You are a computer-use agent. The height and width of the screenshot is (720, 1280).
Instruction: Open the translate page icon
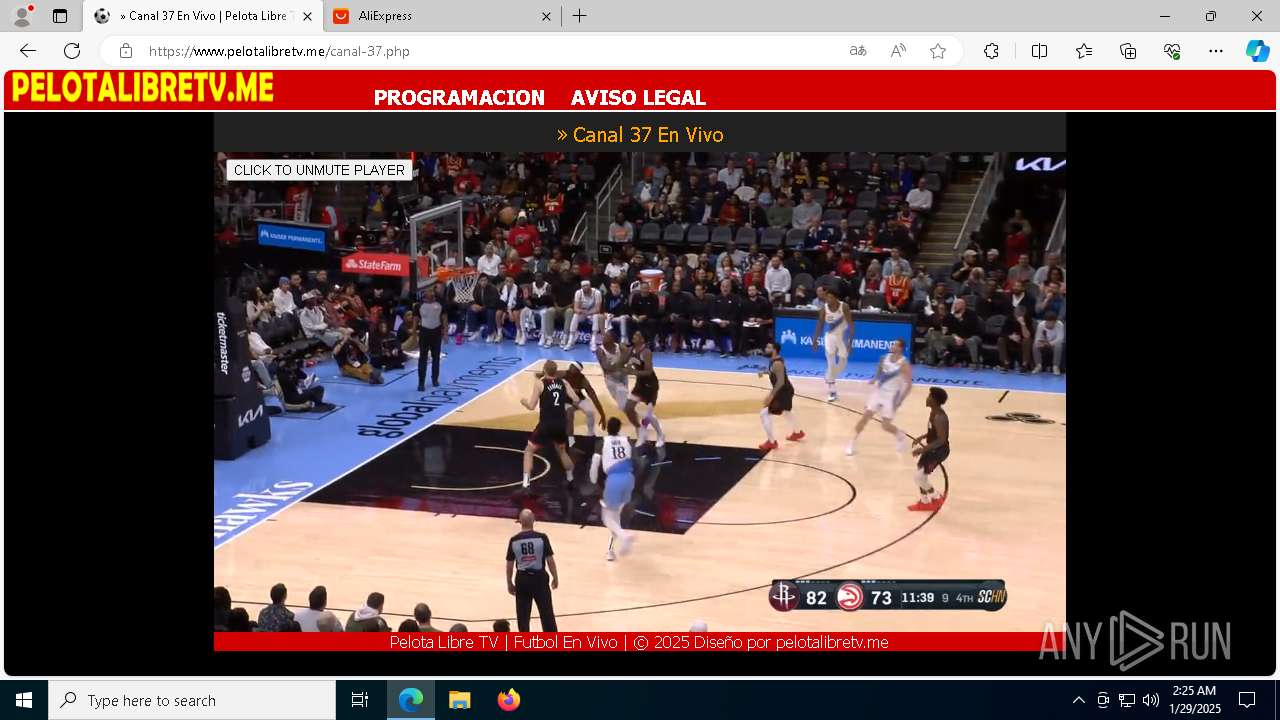pyautogui.click(x=858, y=51)
